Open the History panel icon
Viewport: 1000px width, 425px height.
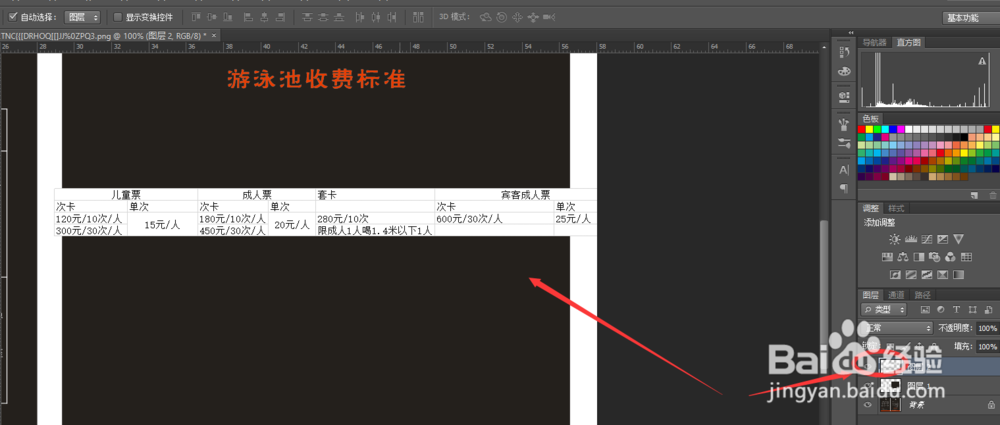coord(844,52)
